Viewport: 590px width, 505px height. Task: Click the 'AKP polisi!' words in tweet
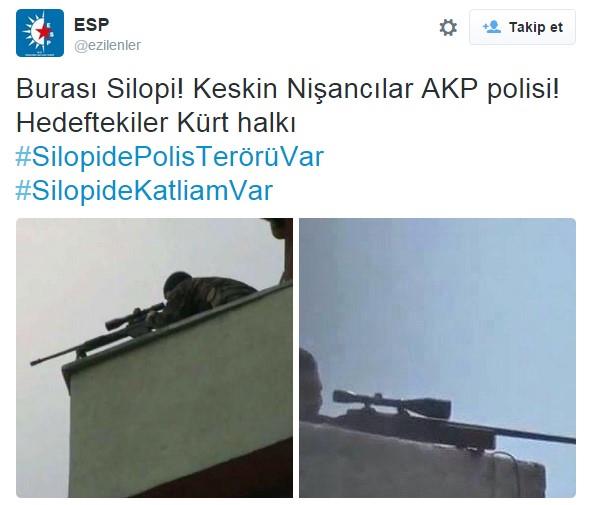tap(490, 90)
